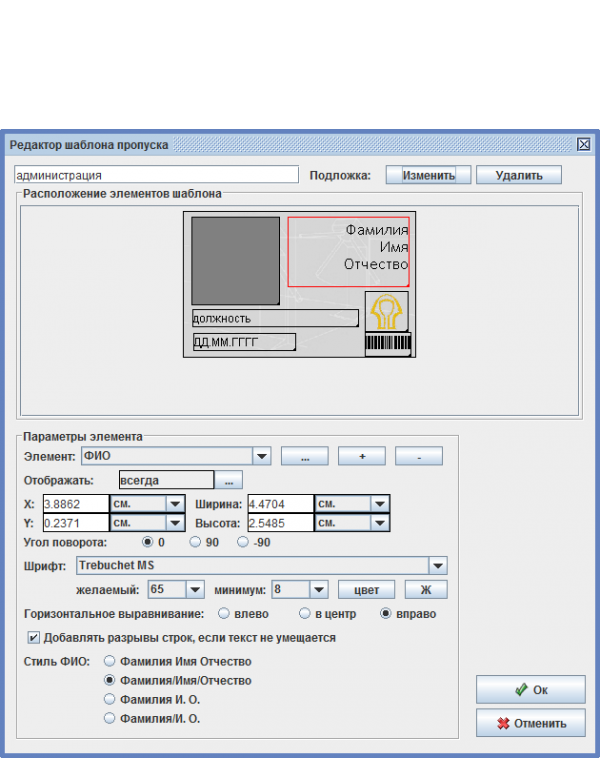This screenshot has width=600, height=758.
Task: Click the gray photo placeholder on the badge
Action: (x=235, y=260)
